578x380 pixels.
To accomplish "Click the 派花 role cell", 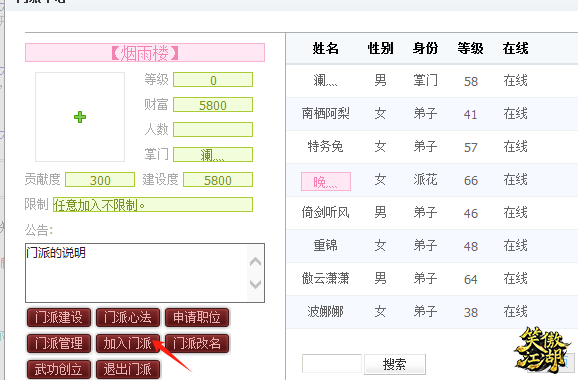I will pyautogui.click(x=425, y=180).
